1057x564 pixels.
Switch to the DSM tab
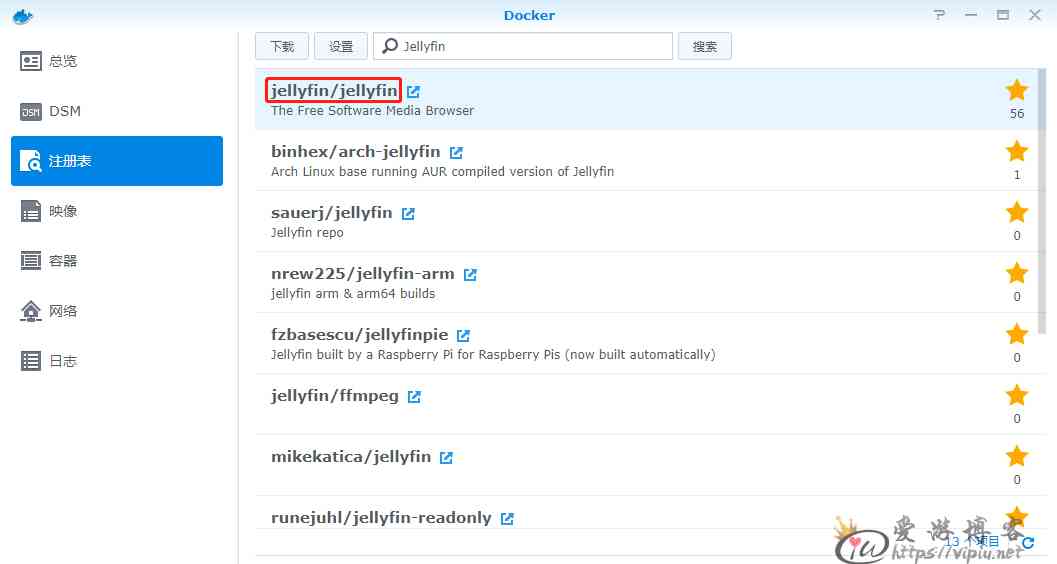(117, 111)
